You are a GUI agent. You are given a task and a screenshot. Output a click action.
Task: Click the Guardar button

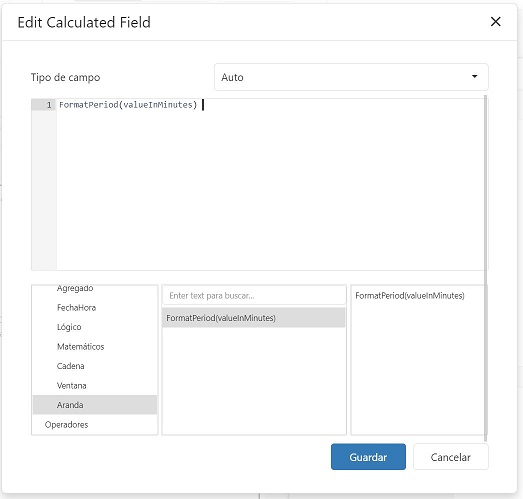(x=368, y=457)
